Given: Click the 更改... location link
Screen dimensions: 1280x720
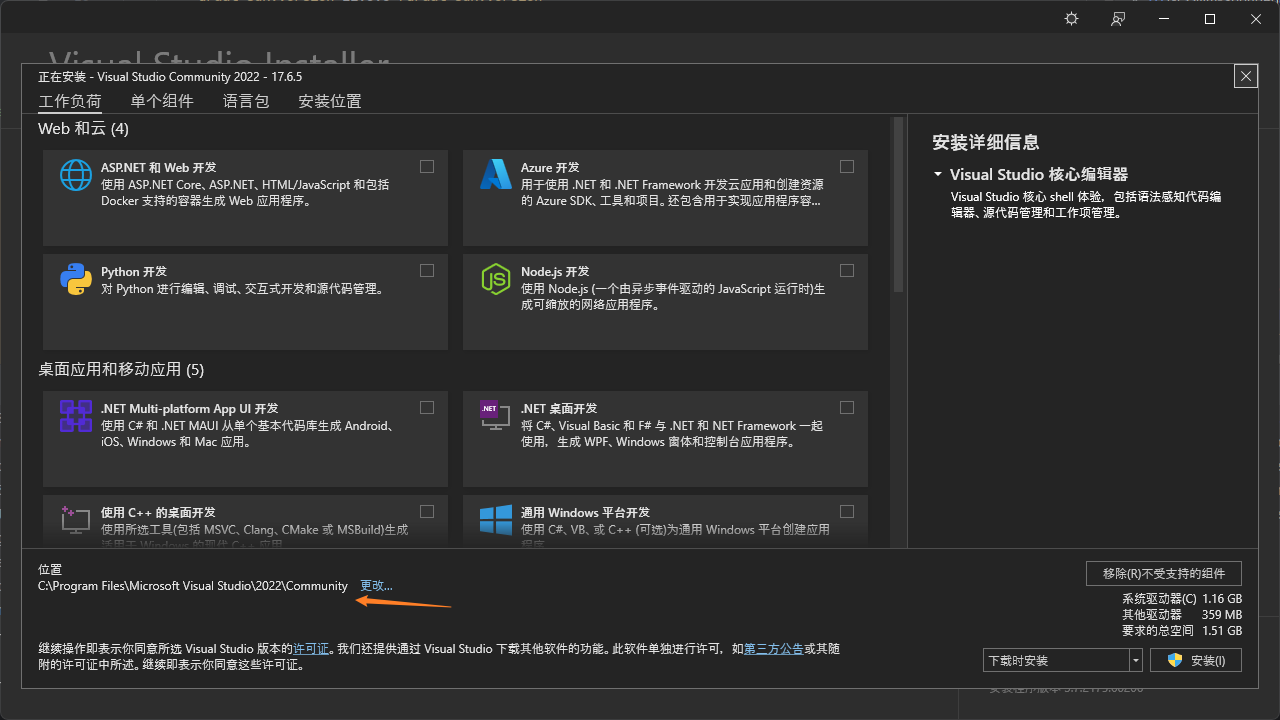Looking at the screenshot, I should pos(376,586).
